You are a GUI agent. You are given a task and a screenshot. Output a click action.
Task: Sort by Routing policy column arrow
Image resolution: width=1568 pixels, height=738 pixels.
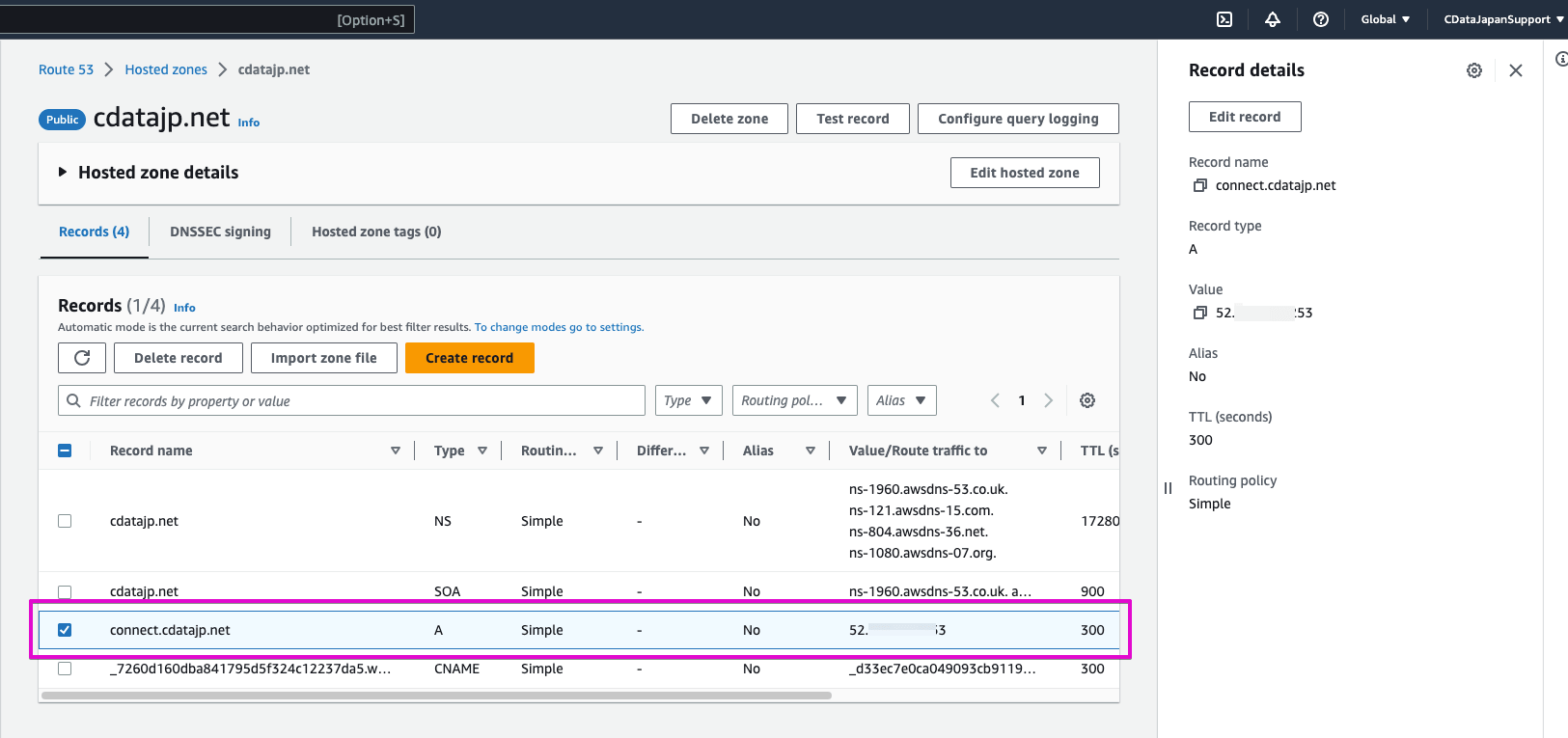click(x=598, y=451)
